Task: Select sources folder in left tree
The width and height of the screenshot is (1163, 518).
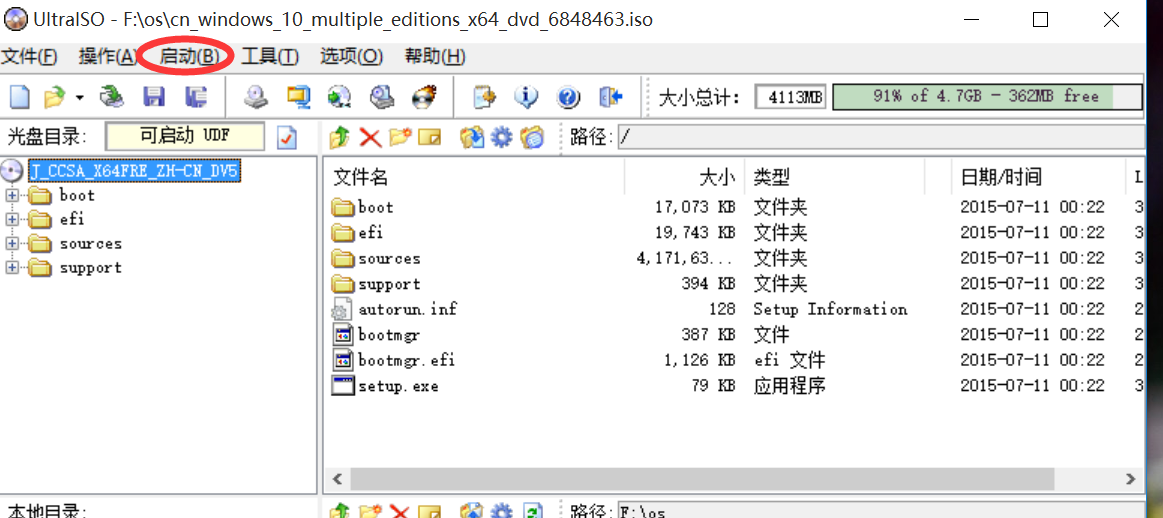Action: 90,243
